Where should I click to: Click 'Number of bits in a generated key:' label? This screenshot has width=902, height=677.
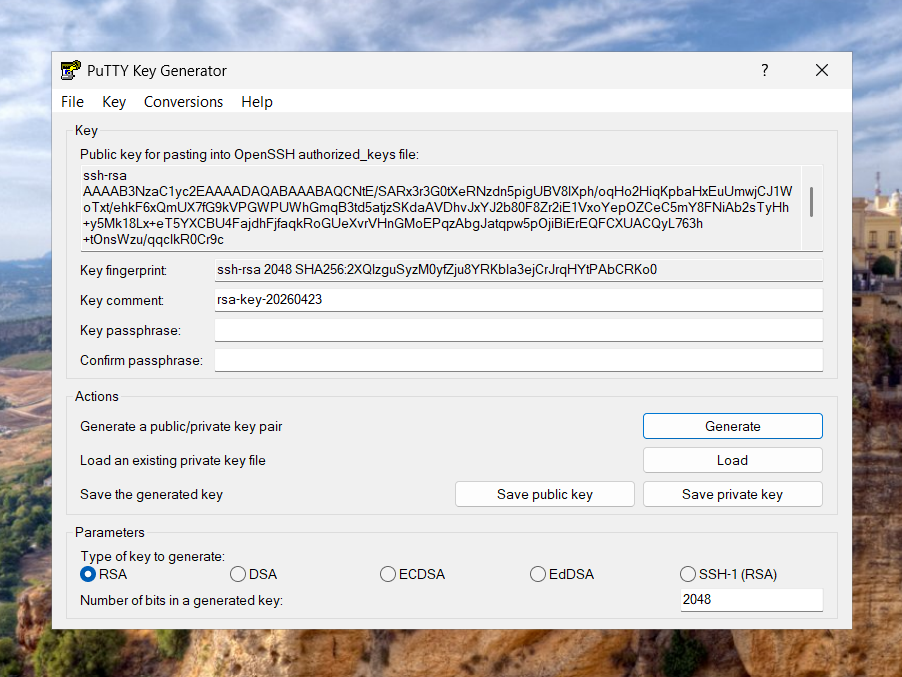[x=181, y=600]
